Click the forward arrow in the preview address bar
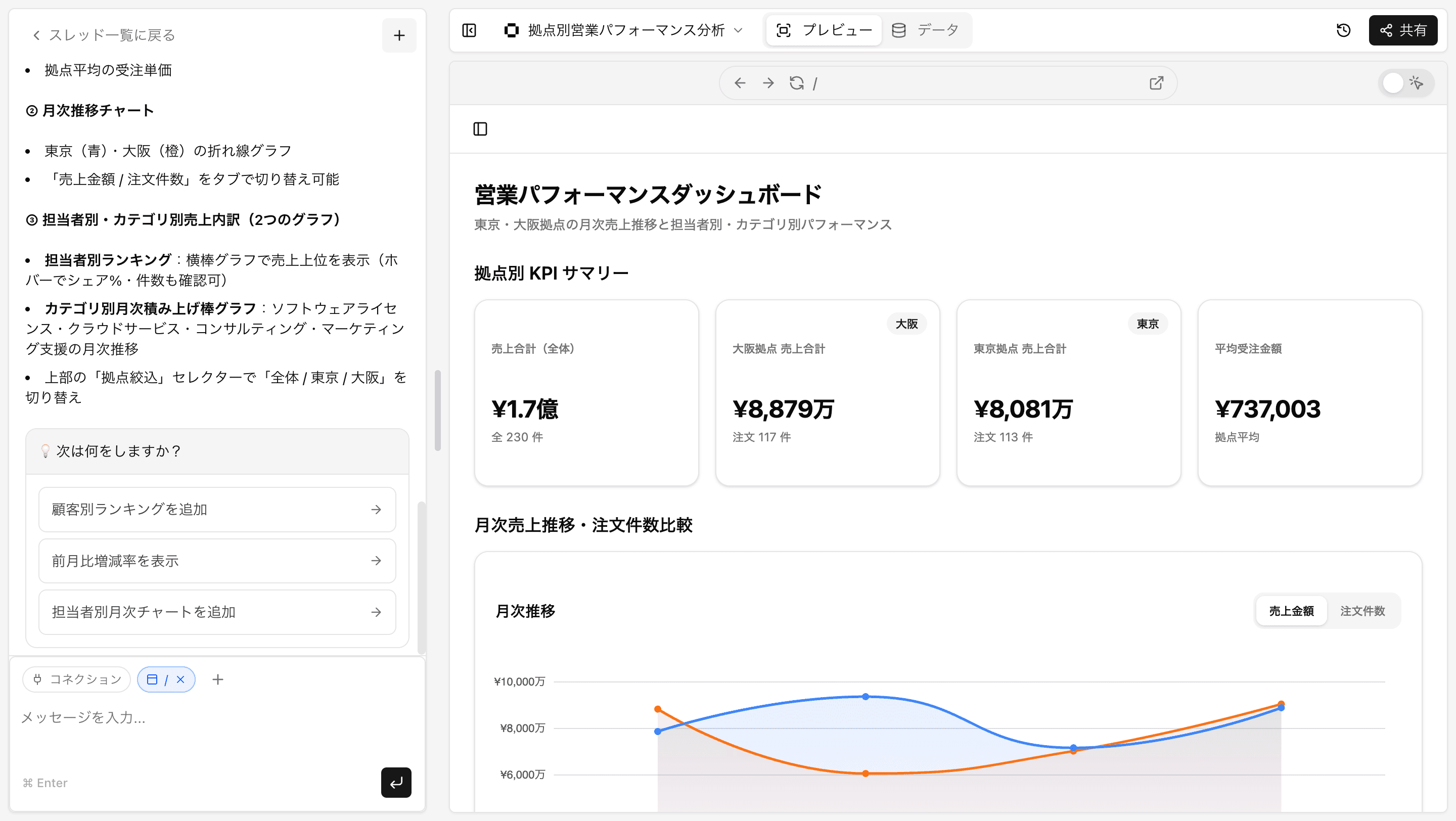 (767, 82)
